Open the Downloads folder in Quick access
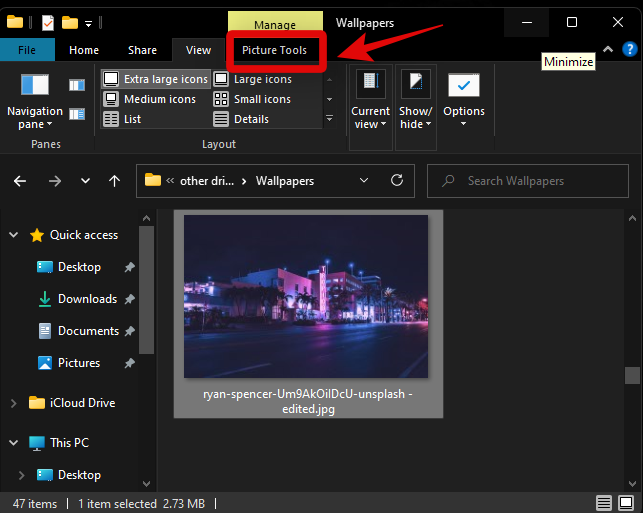This screenshot has height=513, width=643. pyautogui.click(x=87, y=299)
